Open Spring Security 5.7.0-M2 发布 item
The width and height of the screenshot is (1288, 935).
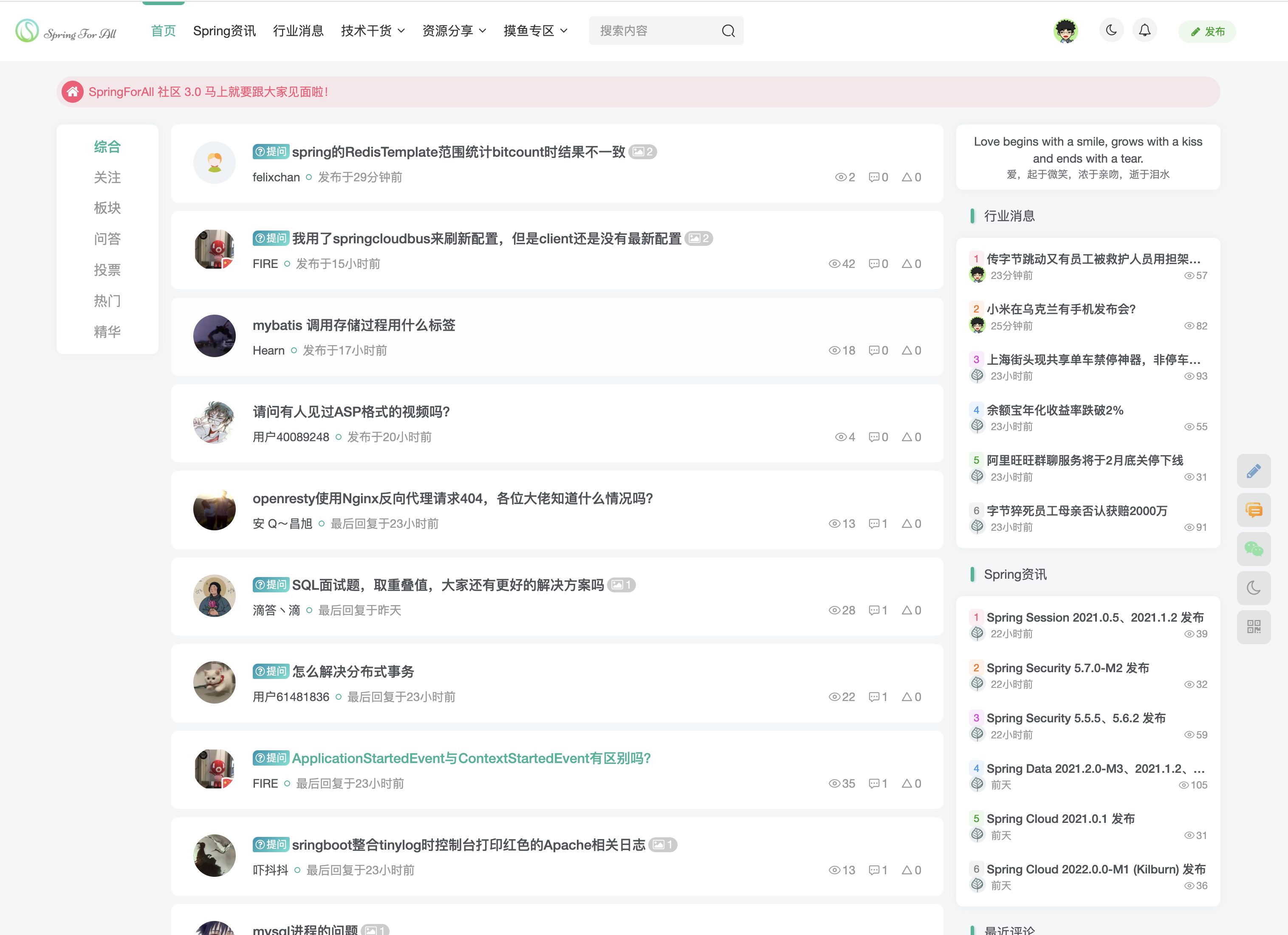pyautogui.click(x=1068, y=667)
